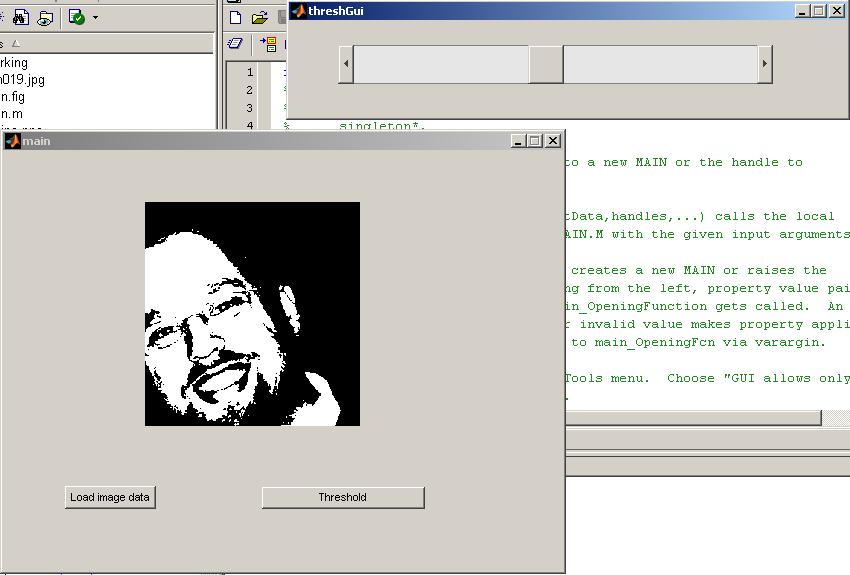Screen dimensions: 850x575
Task: Select the 019.jpg file in file list
Action: coord(22,80)
